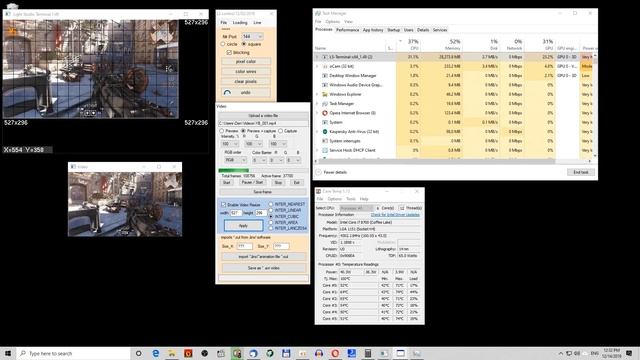Select INTER_NEAREST interpolation option
The height and width of the screenshot is (360, 640).
coord(271,204)
